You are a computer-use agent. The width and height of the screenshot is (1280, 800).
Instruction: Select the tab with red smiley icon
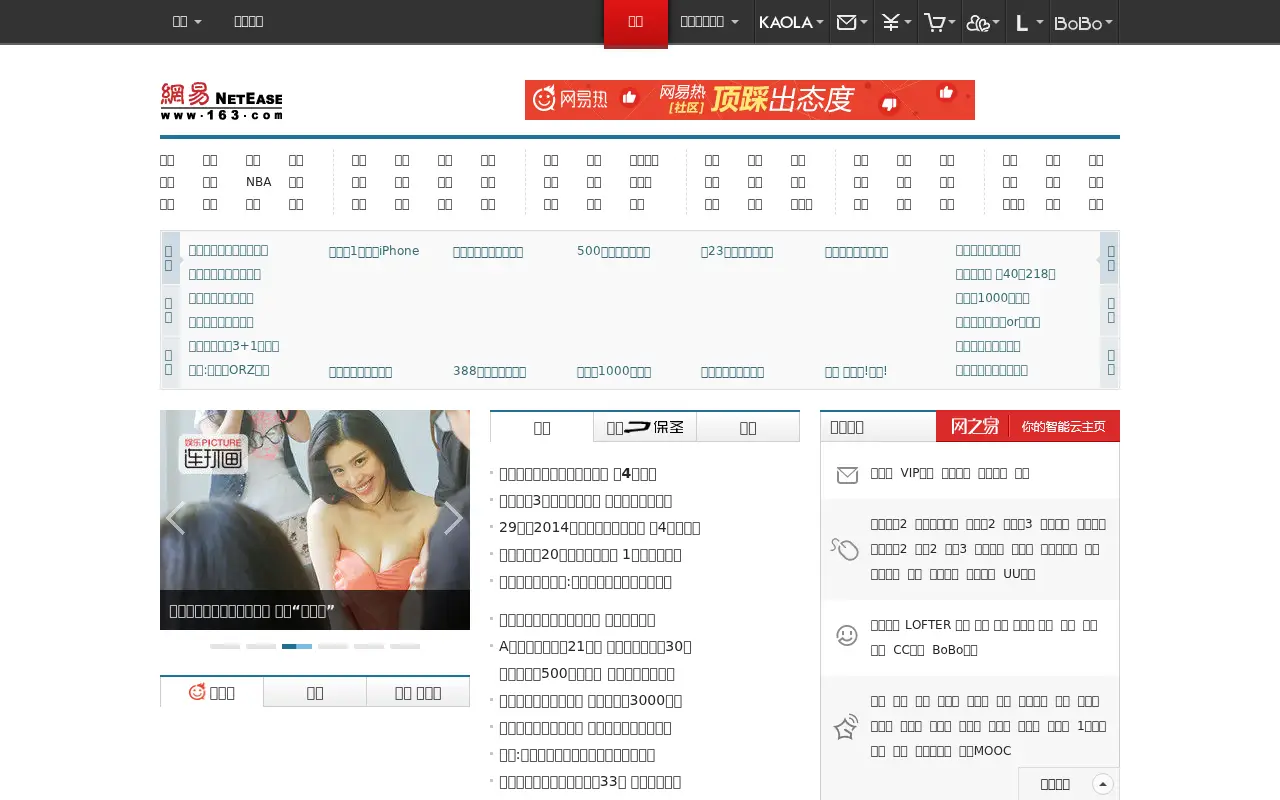[212, 692]
